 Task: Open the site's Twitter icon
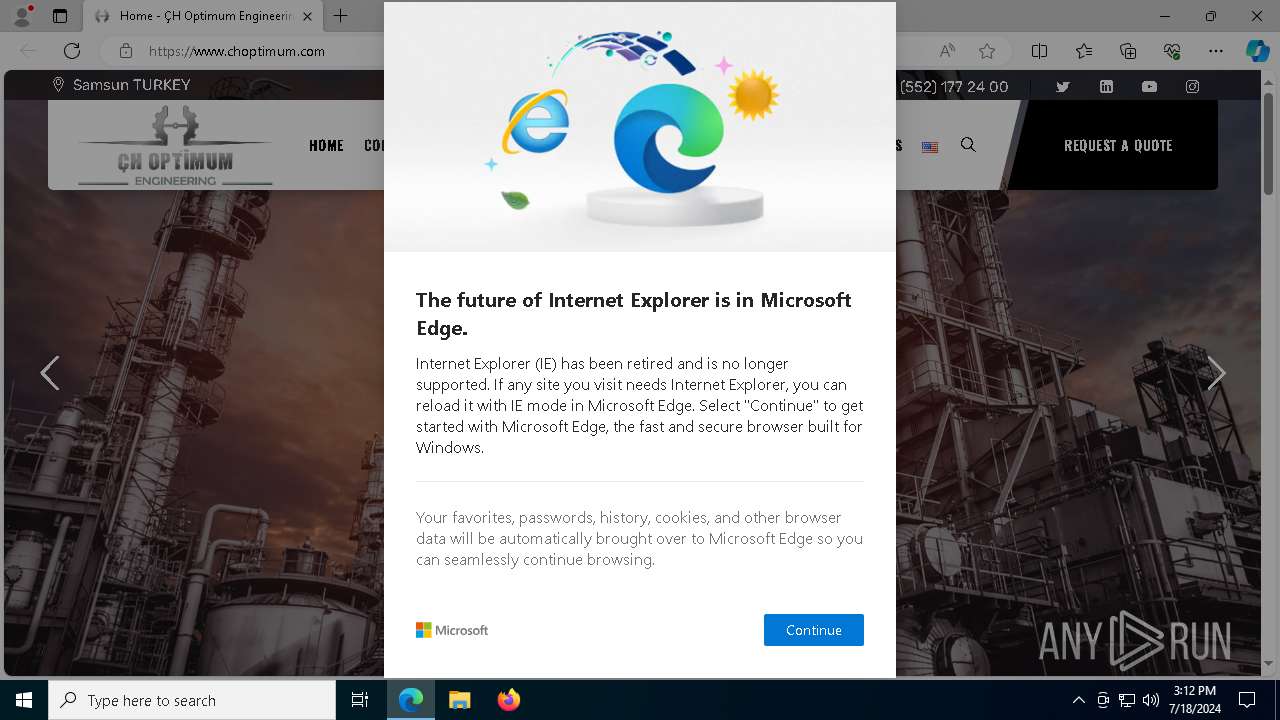[1063, 87]
